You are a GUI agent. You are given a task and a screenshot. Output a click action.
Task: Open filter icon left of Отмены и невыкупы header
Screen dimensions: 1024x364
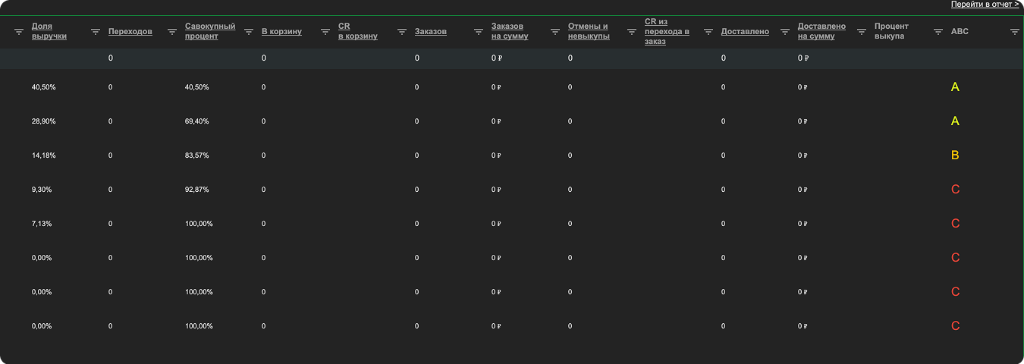click(x=555, y=31)
